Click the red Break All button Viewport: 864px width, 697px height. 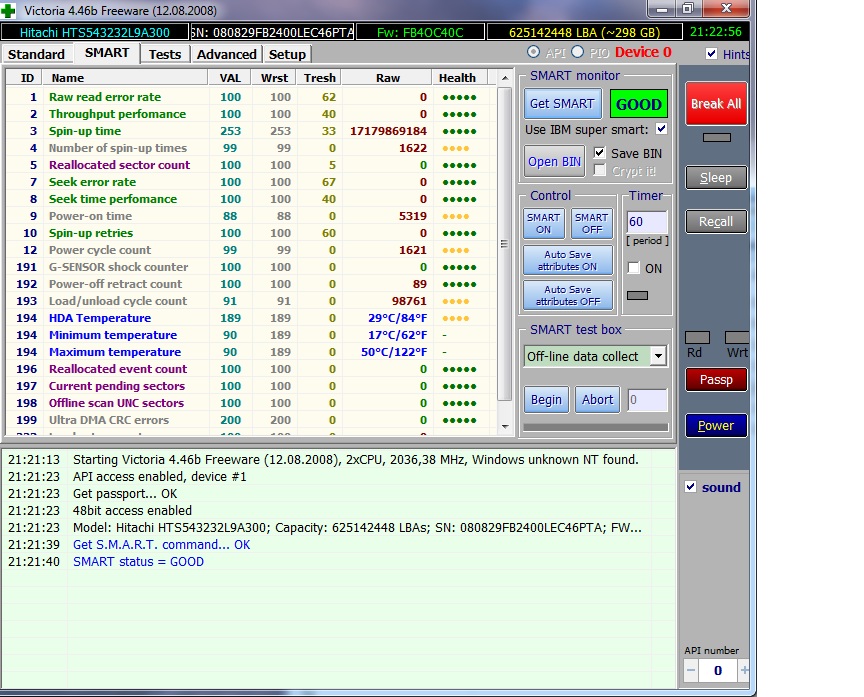click(x=715, y=103)
